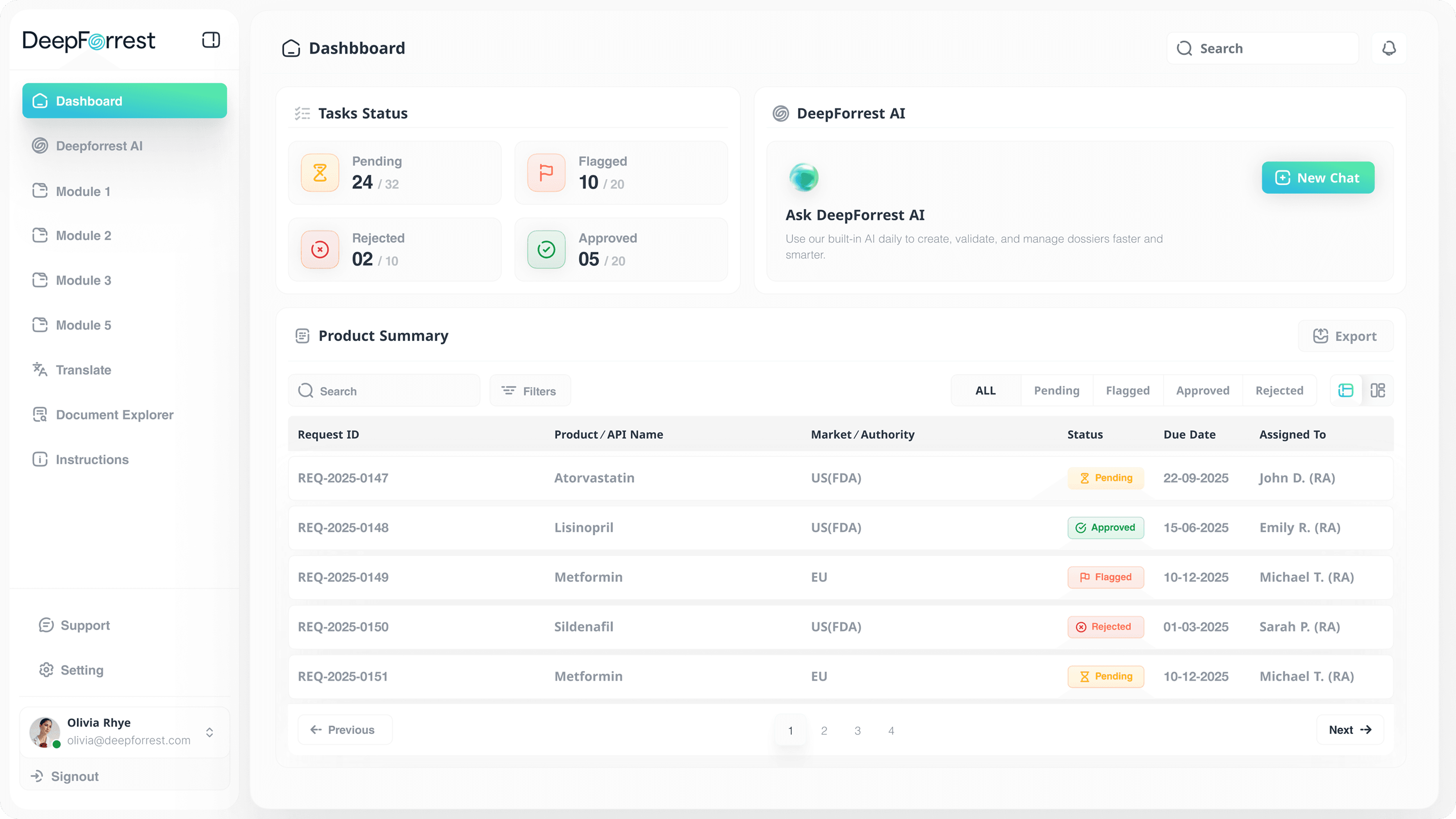This screenshot has width=1456, height=819.
Task: Open Document Explorer in sidebar
Action: pos(114,415)
